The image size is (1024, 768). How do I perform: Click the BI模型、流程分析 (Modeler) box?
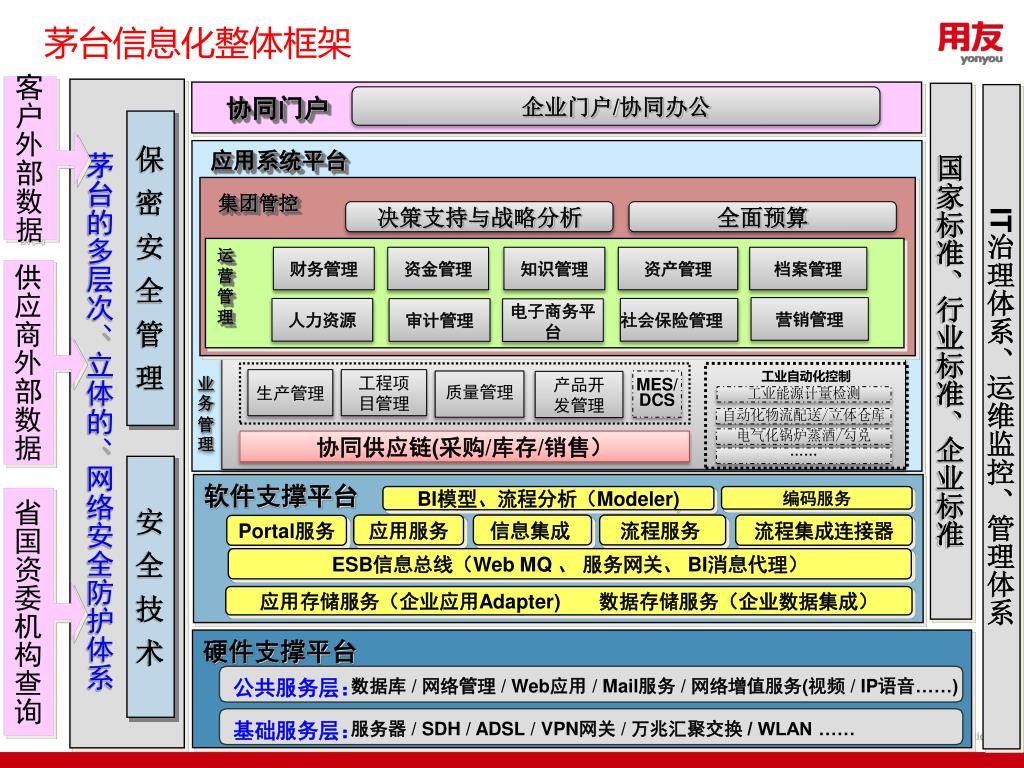pos(548,498)
